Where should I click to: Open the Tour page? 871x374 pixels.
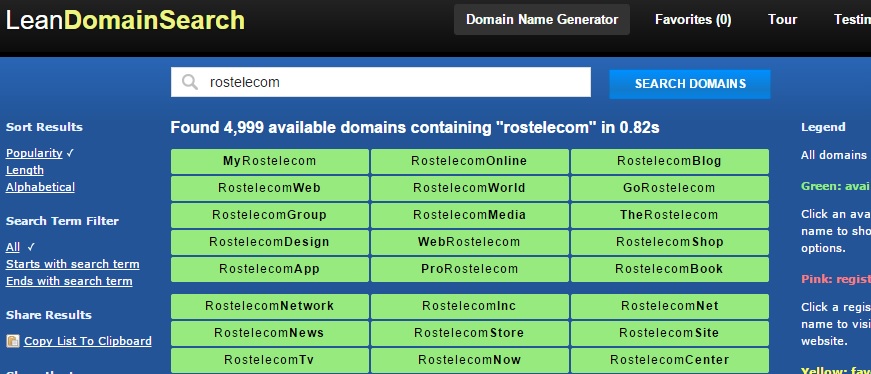[x=782, y=19]
